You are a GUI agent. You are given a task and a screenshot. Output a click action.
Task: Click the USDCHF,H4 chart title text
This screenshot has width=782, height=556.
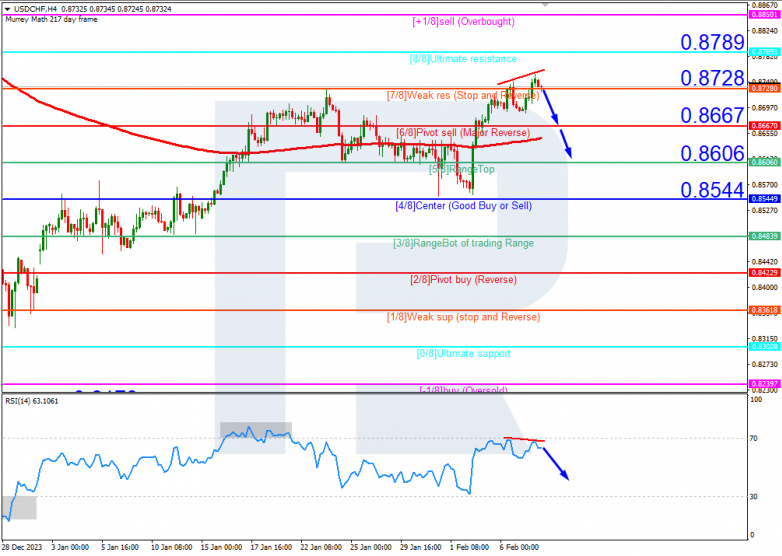coord(35,9)
